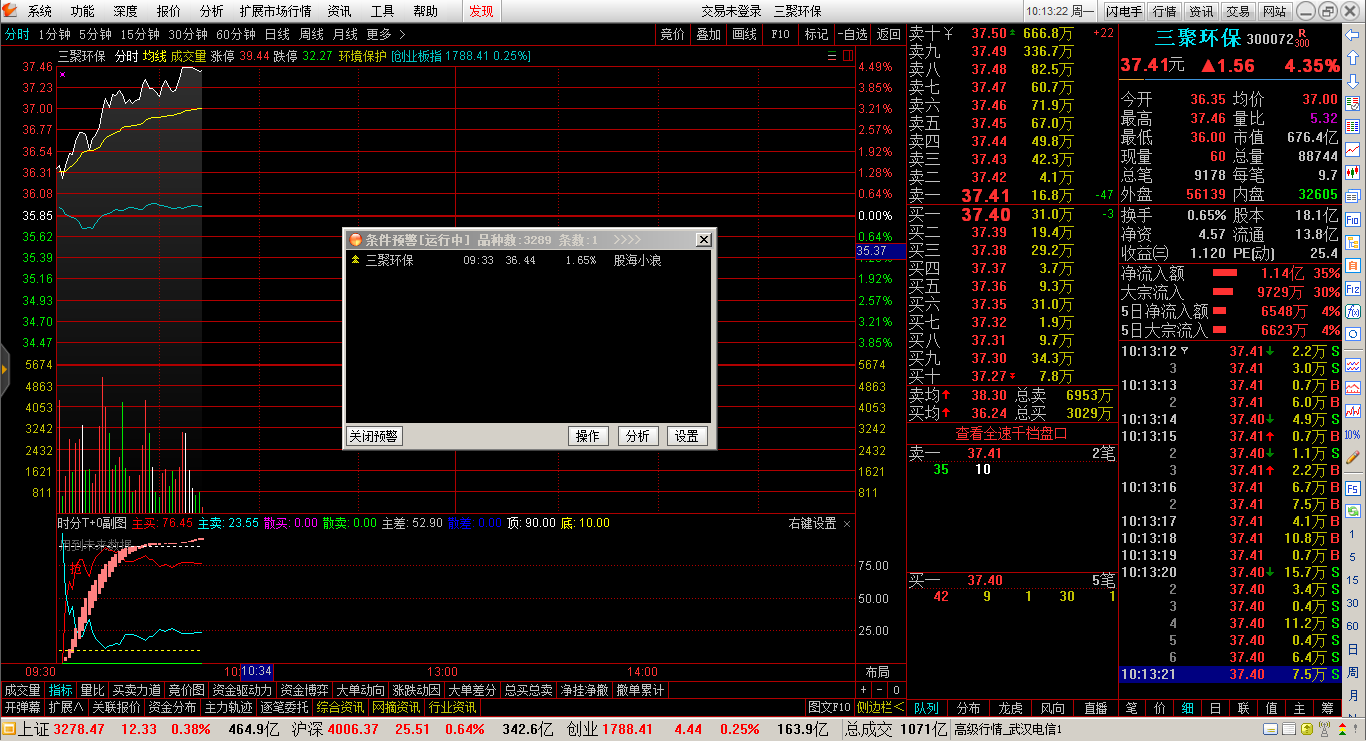Collapse the sidebar with 侧边栏<
The width and height of the screenshot is (1366, 741).
tap(880, 707)
